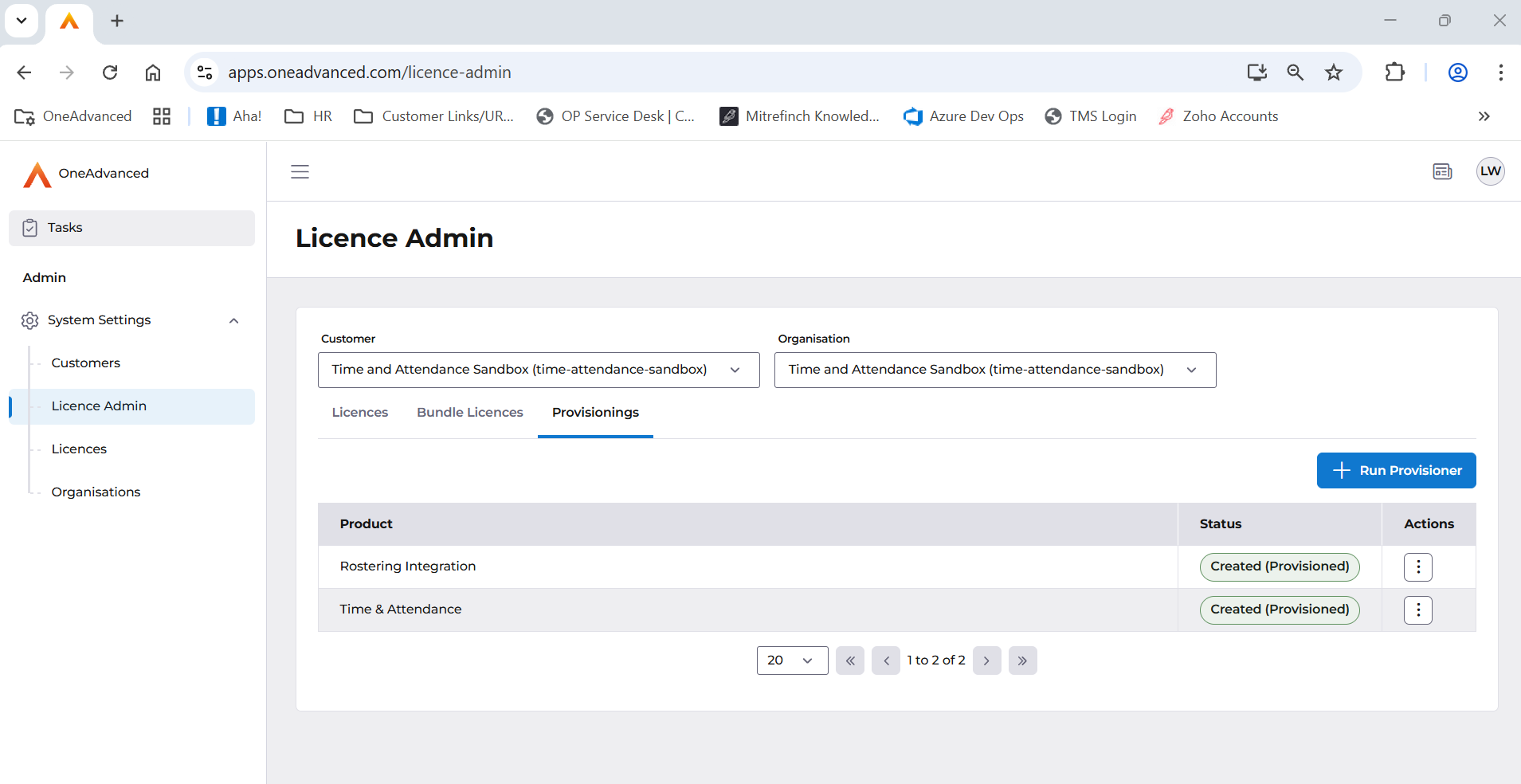Go to the previous page of results
The image size is (1521, 784).
coord(886,661)
